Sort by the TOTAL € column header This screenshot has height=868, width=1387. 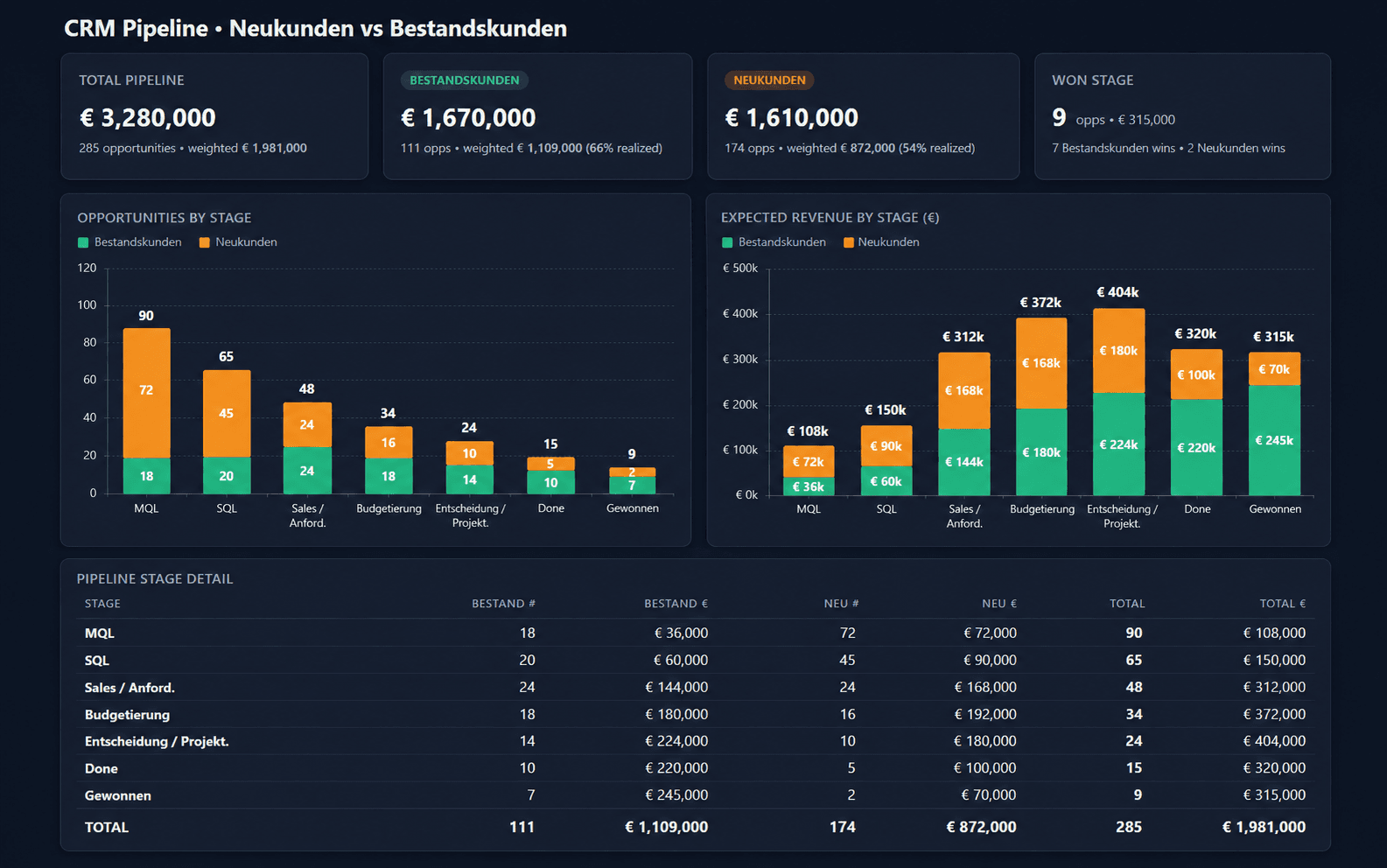[x=1282, y=604]
